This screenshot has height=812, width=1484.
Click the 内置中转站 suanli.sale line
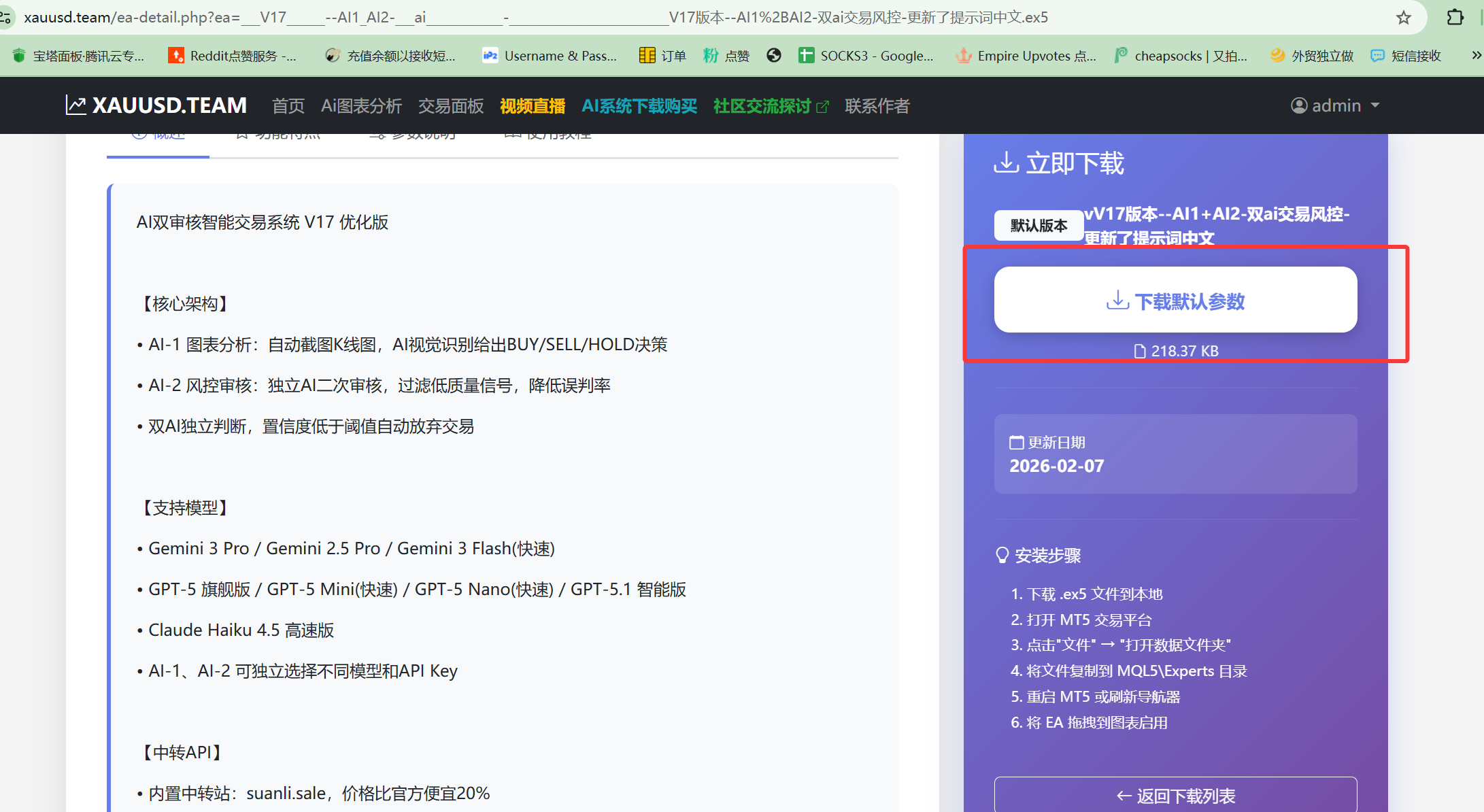pos(314,794)
